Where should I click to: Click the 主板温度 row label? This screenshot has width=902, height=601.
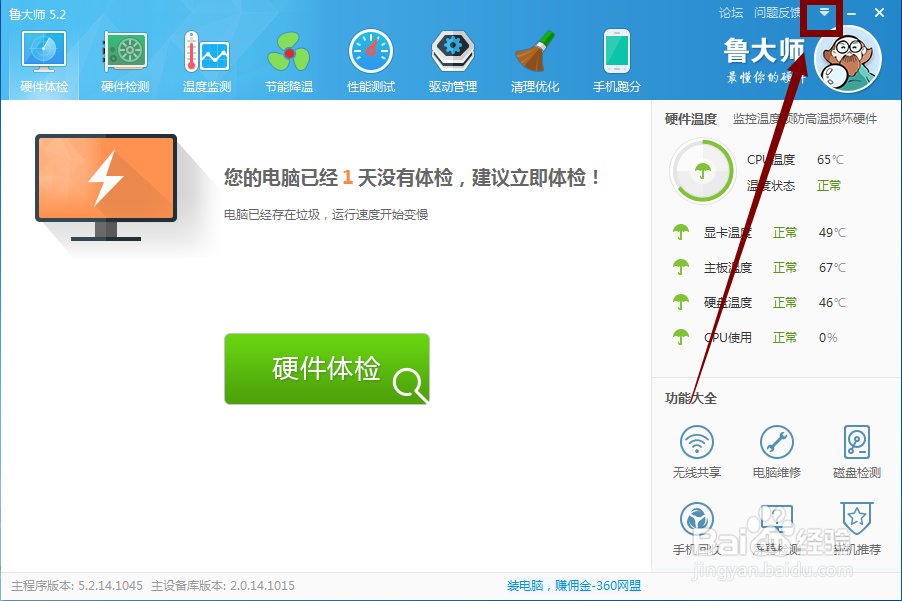[728, 267]
